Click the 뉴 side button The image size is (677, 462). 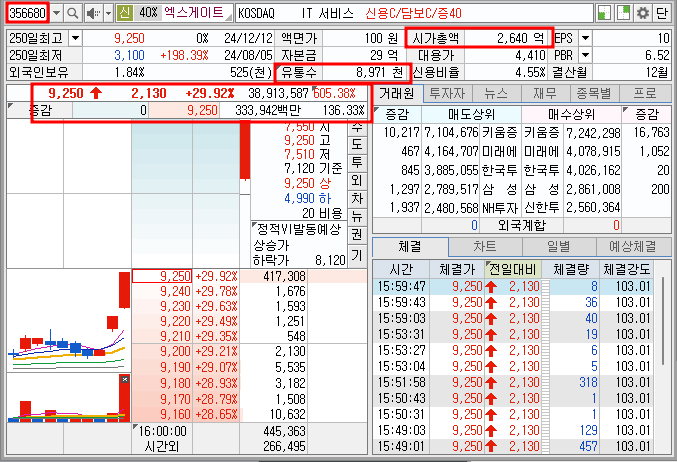(357, 217)
